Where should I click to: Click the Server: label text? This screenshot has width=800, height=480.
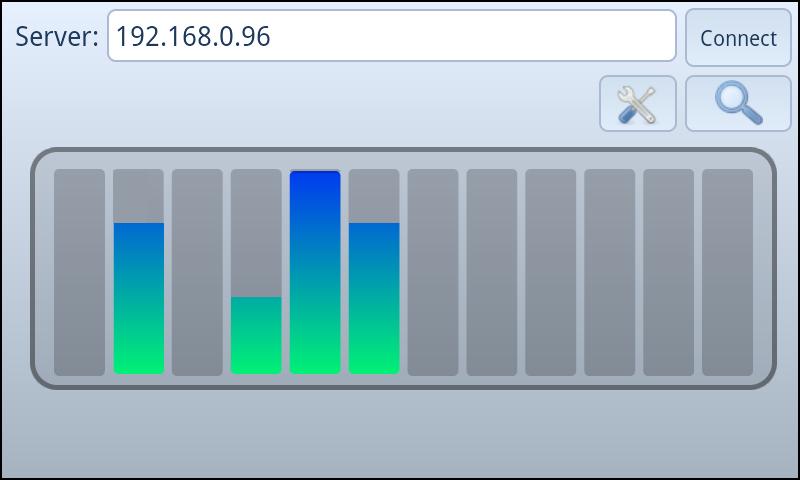click(57, 36)
